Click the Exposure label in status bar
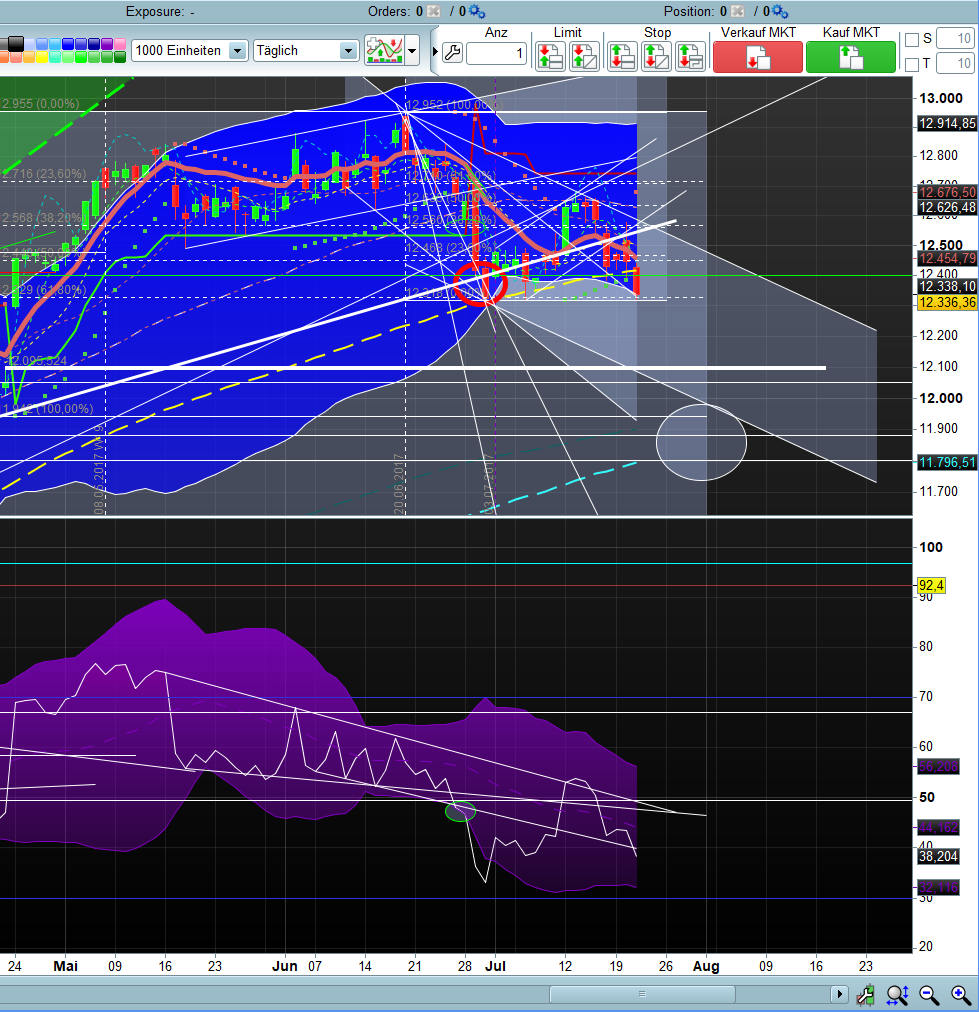 point(154,12)
